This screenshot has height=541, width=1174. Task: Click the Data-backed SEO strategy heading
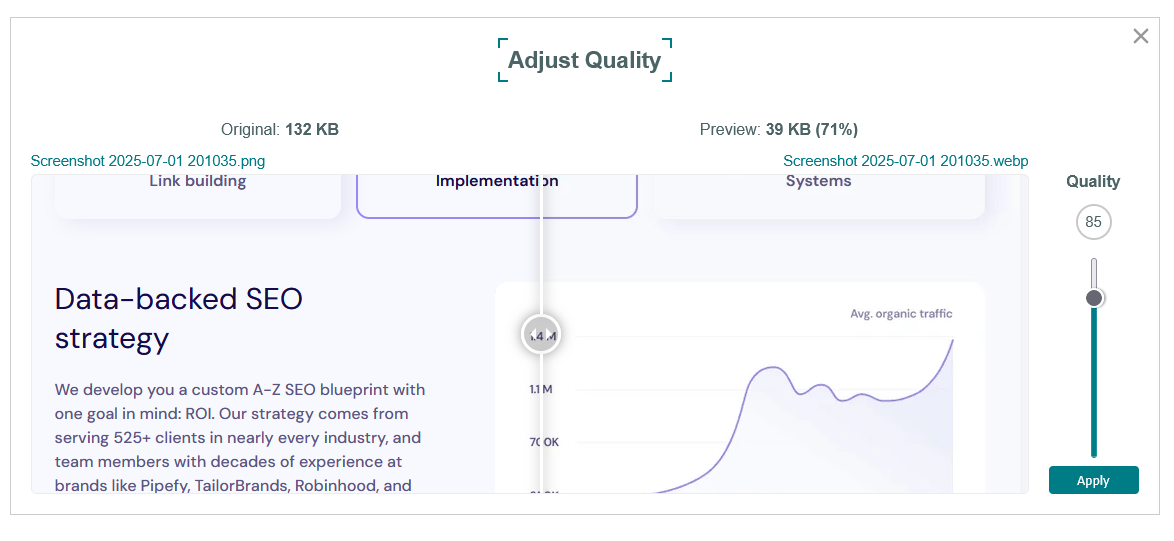179,319
